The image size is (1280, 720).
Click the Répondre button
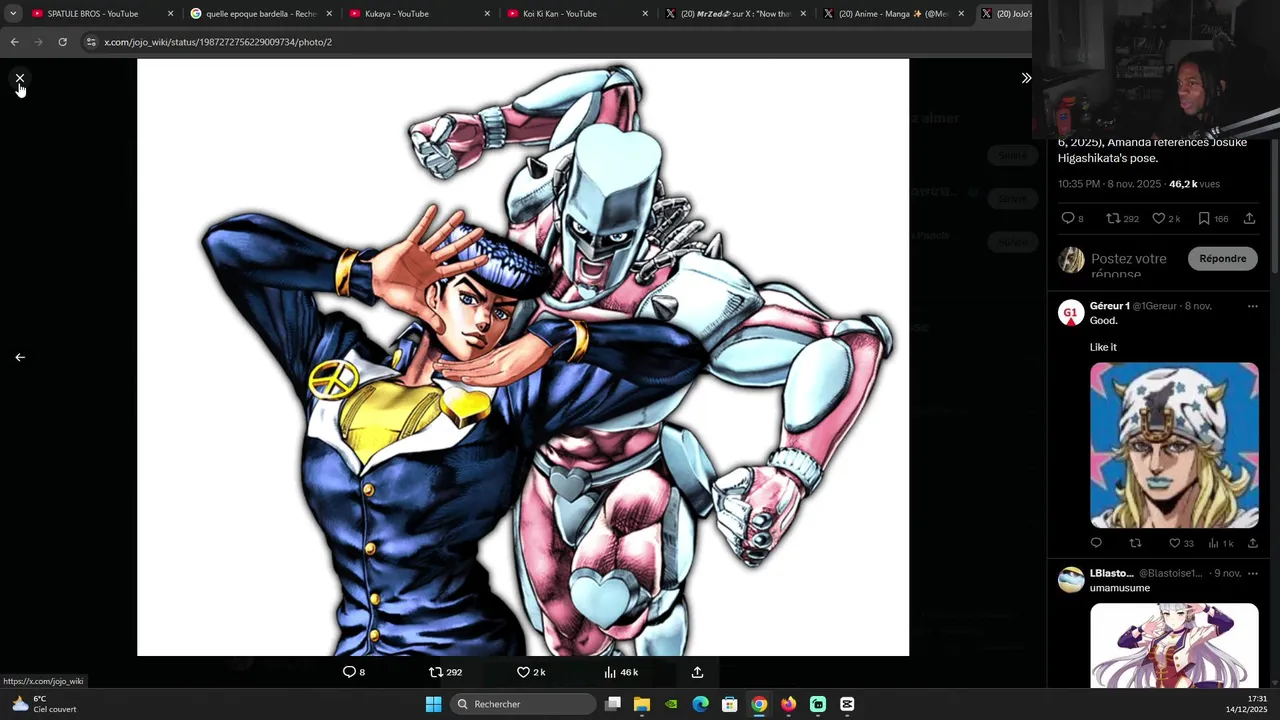pyautogui.click(x=1222, y=258)
